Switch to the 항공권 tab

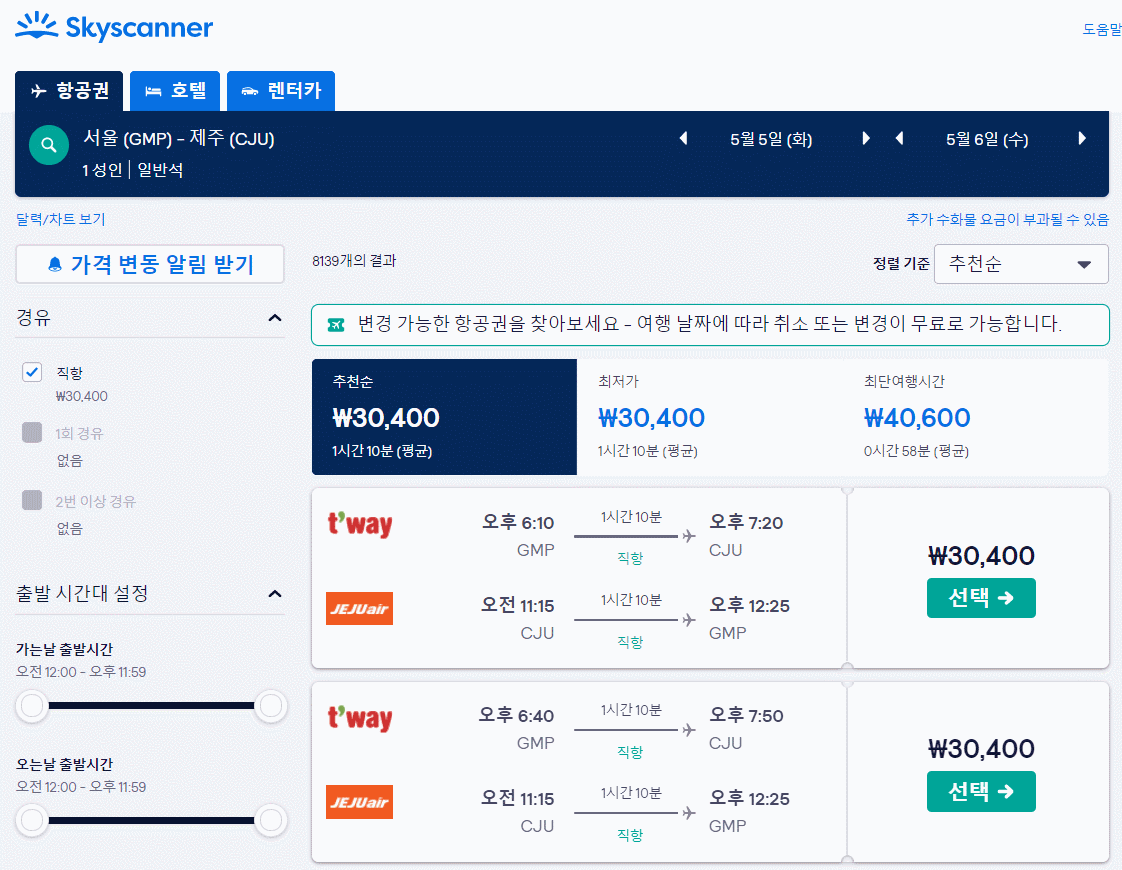click(x=69, y=91)
